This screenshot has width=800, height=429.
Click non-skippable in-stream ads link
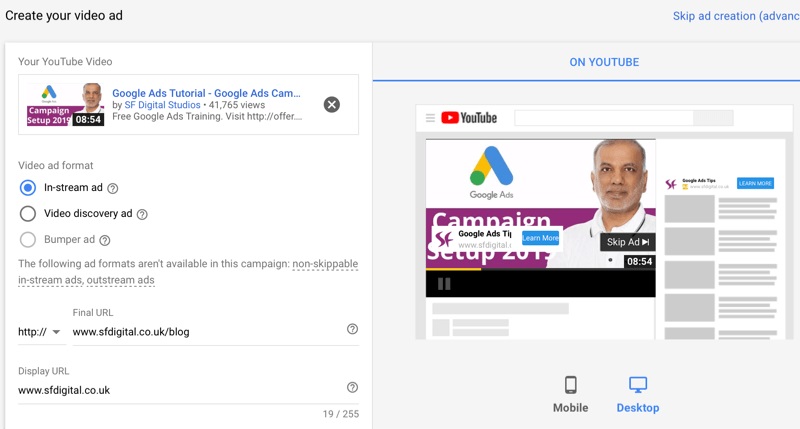click(x=324, y=264)
